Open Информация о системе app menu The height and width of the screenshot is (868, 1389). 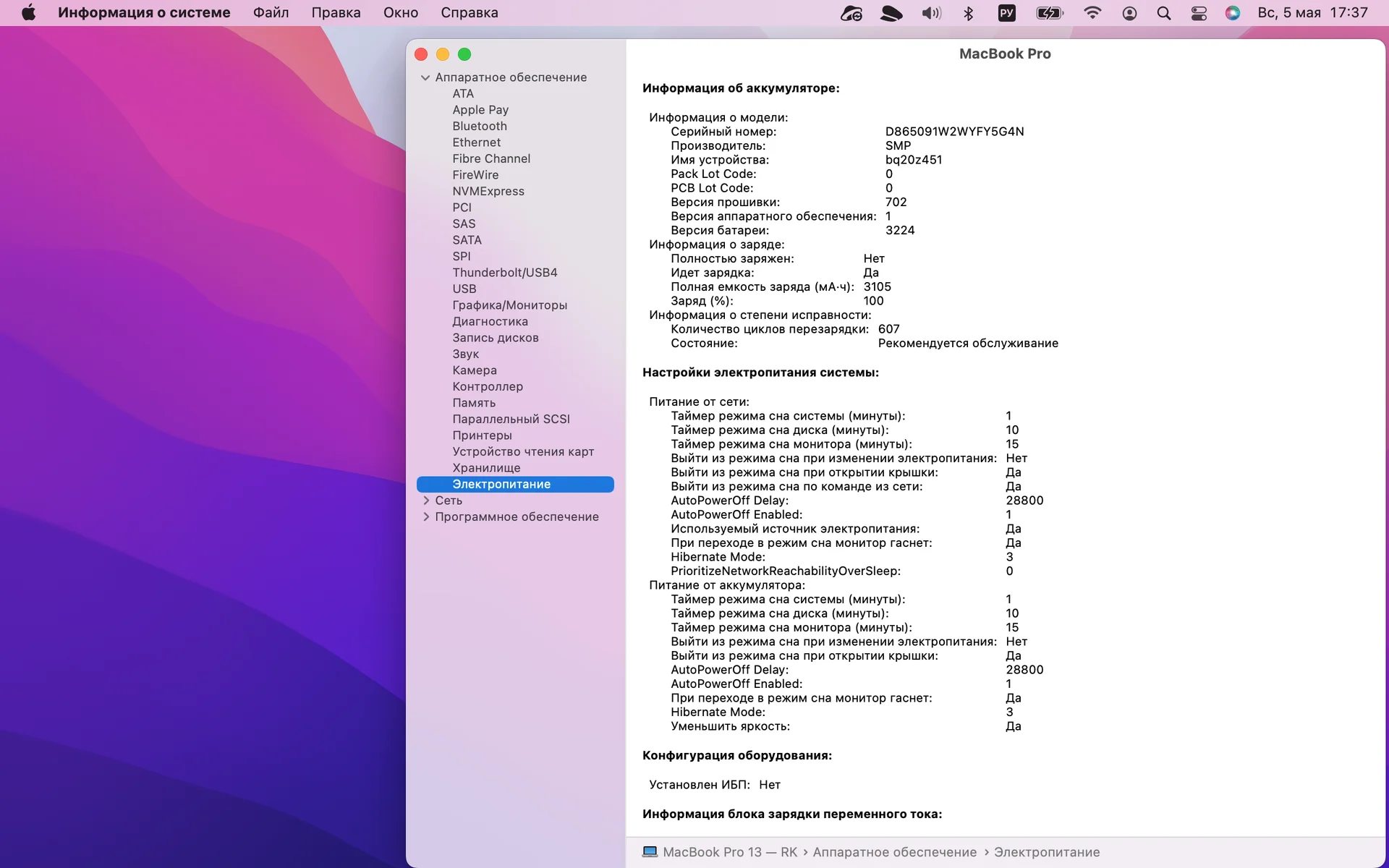144,13
